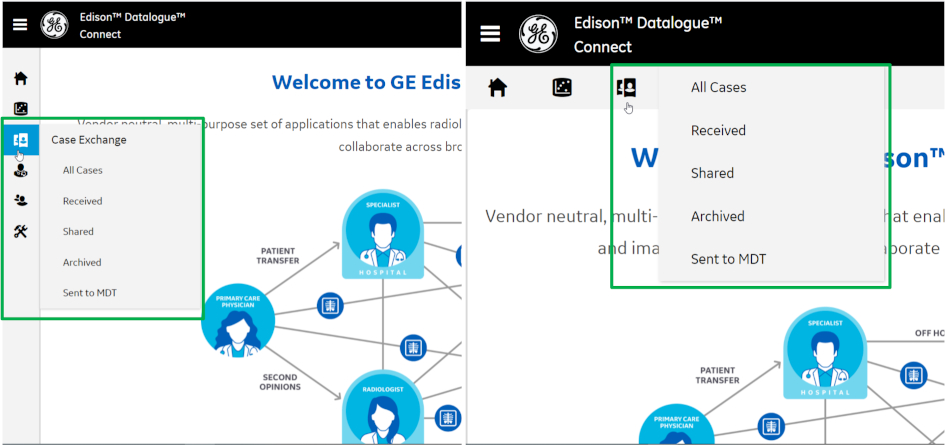The height and width of the screenshot is (445, 945).
Task: Open user group icon in left sidebar
Action: (21, 201)
